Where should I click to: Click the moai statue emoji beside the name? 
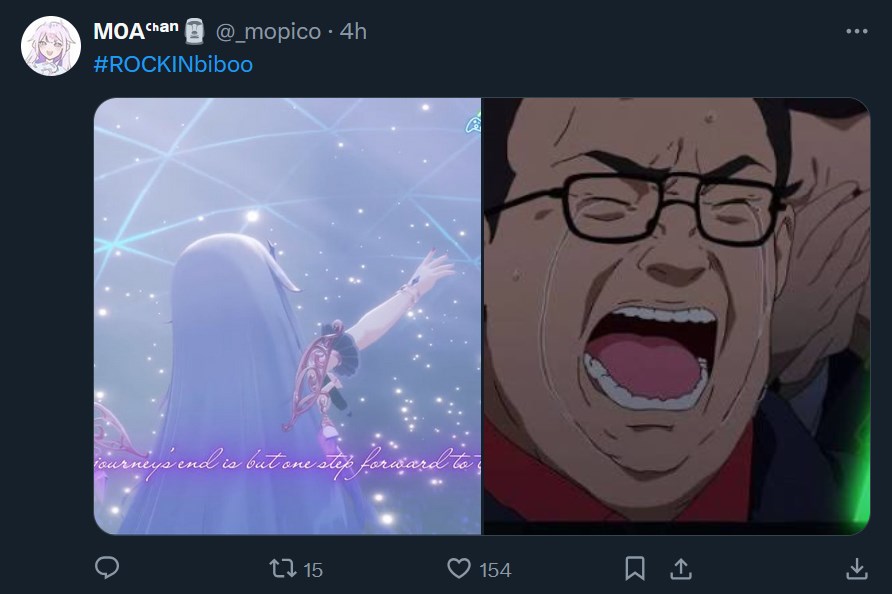pos(195,31)
